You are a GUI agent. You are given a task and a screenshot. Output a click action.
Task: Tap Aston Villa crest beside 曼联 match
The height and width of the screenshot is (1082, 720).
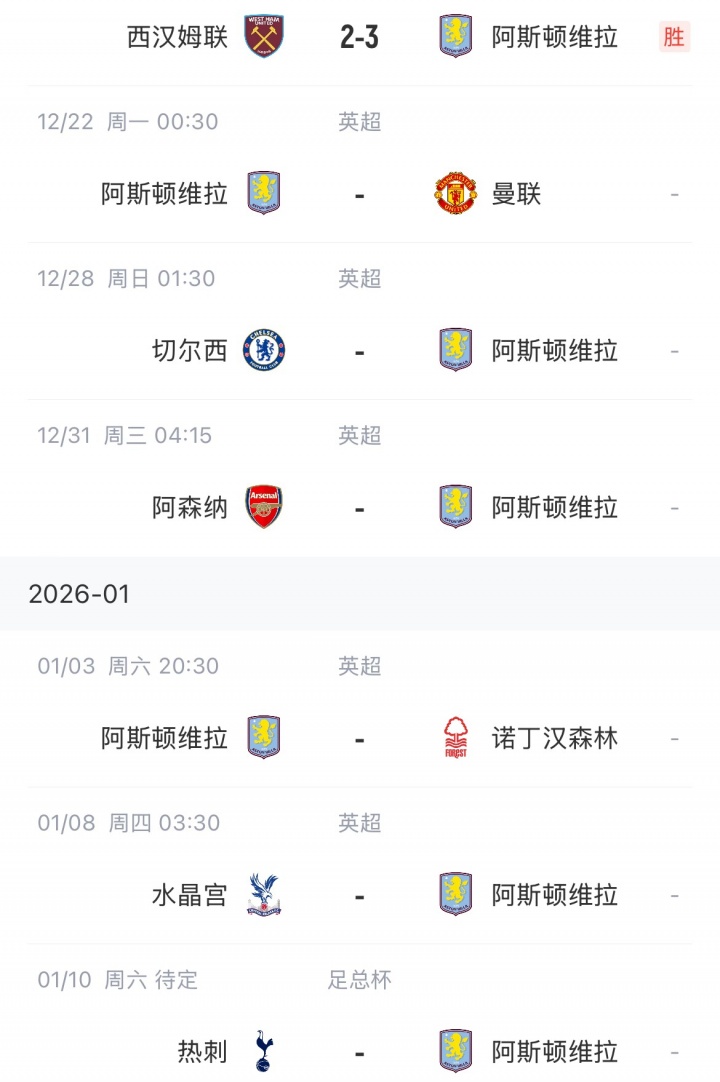click(x=264, y=193)
